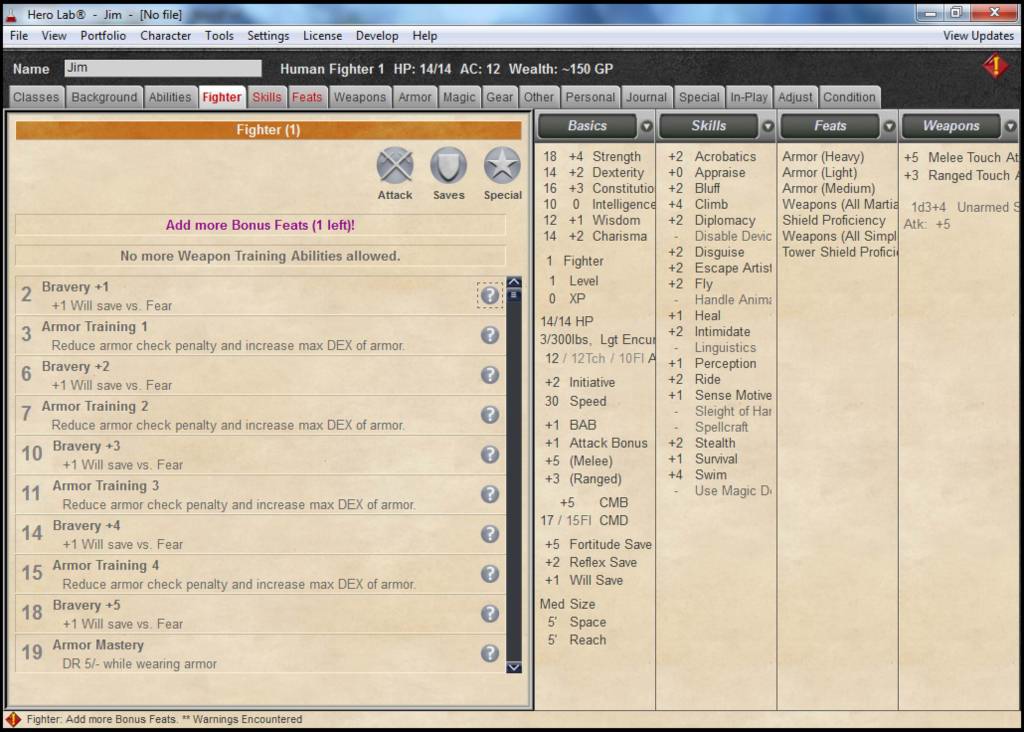Viewport: 1024px width, 732px height.
Task: Click help icon for Bravery +4
Action: point(490,534)
